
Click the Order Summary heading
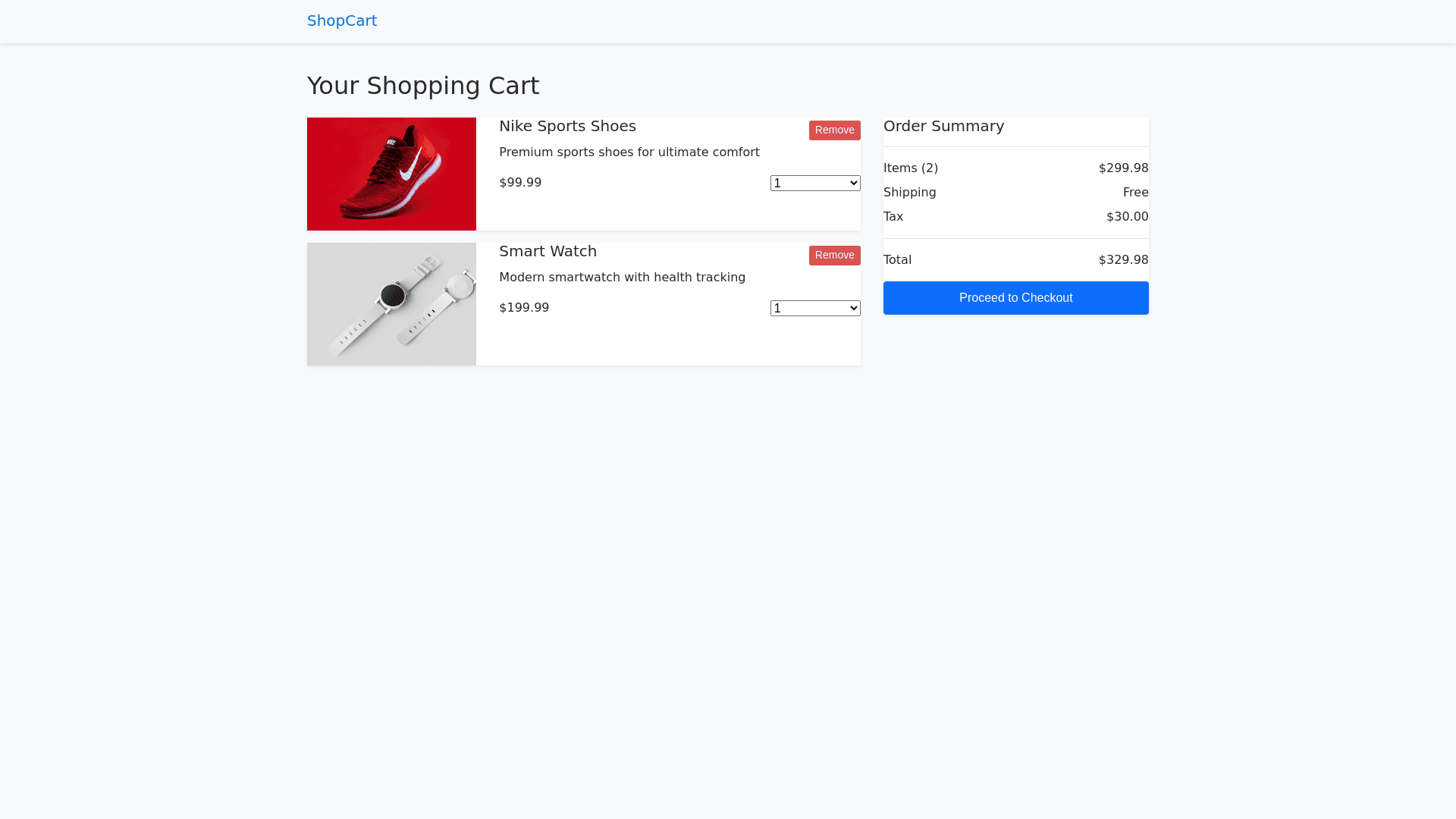[943, 126]
